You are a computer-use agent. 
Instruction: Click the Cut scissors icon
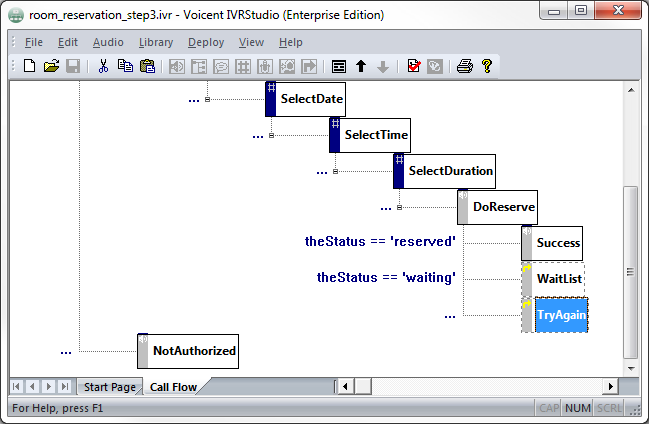(x=102, y=67)
